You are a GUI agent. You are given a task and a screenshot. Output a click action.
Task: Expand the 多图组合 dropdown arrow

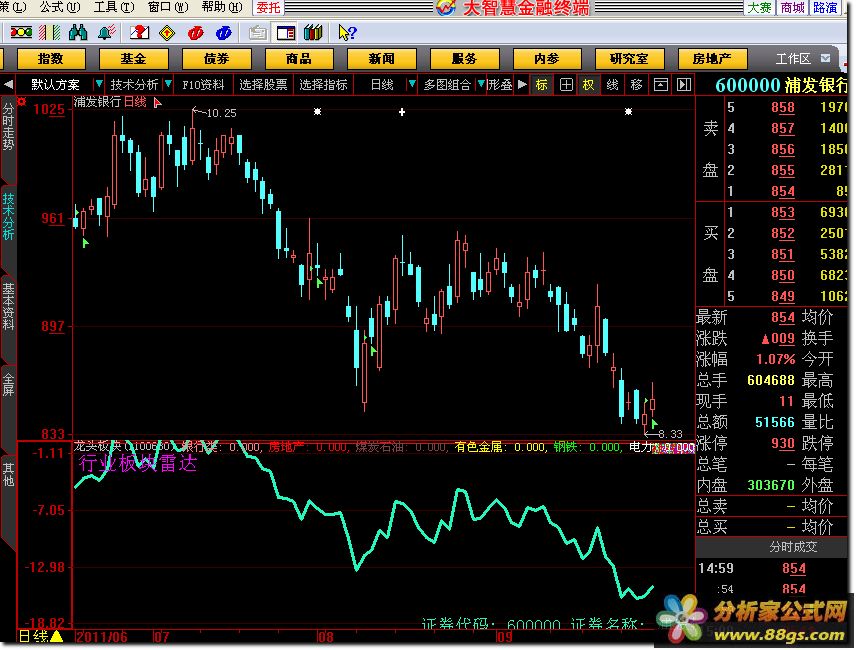coord(481,84)
